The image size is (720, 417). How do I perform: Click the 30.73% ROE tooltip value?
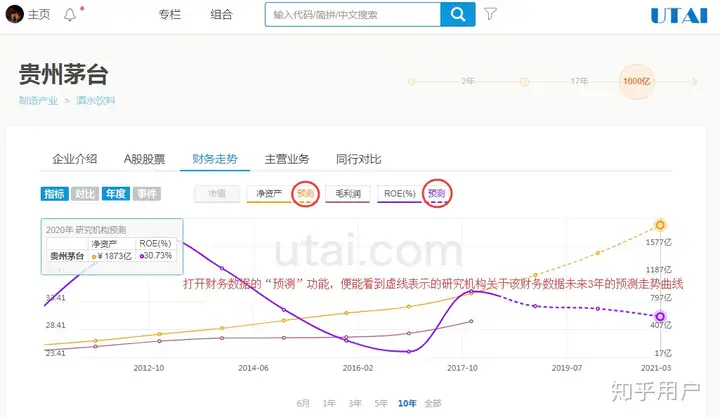[156, 255]
